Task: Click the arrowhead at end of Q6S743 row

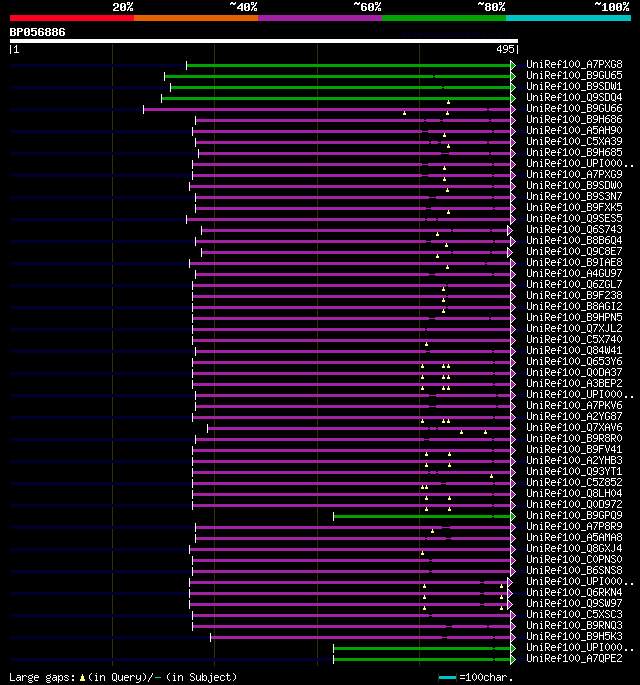Action: pos(510,230)
